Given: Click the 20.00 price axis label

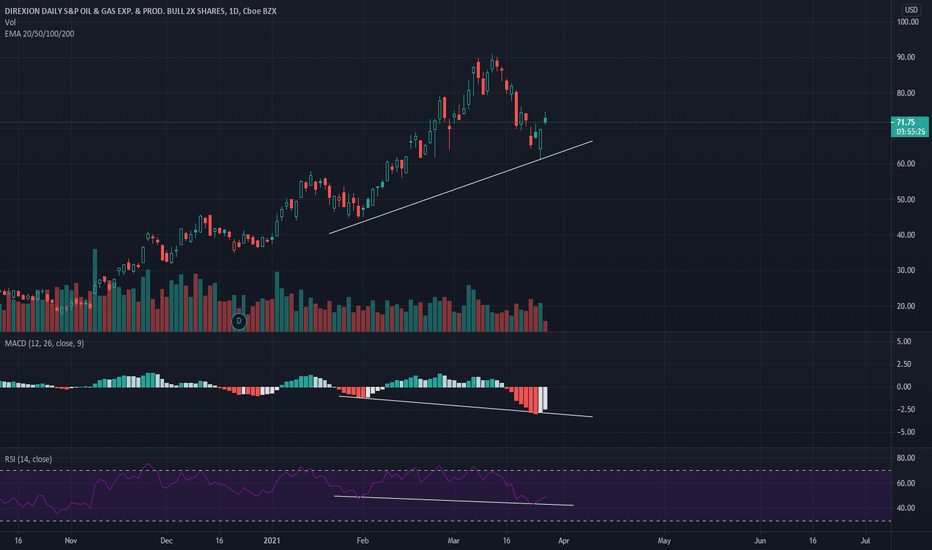Looking at the screenshot, I should 906,306.
